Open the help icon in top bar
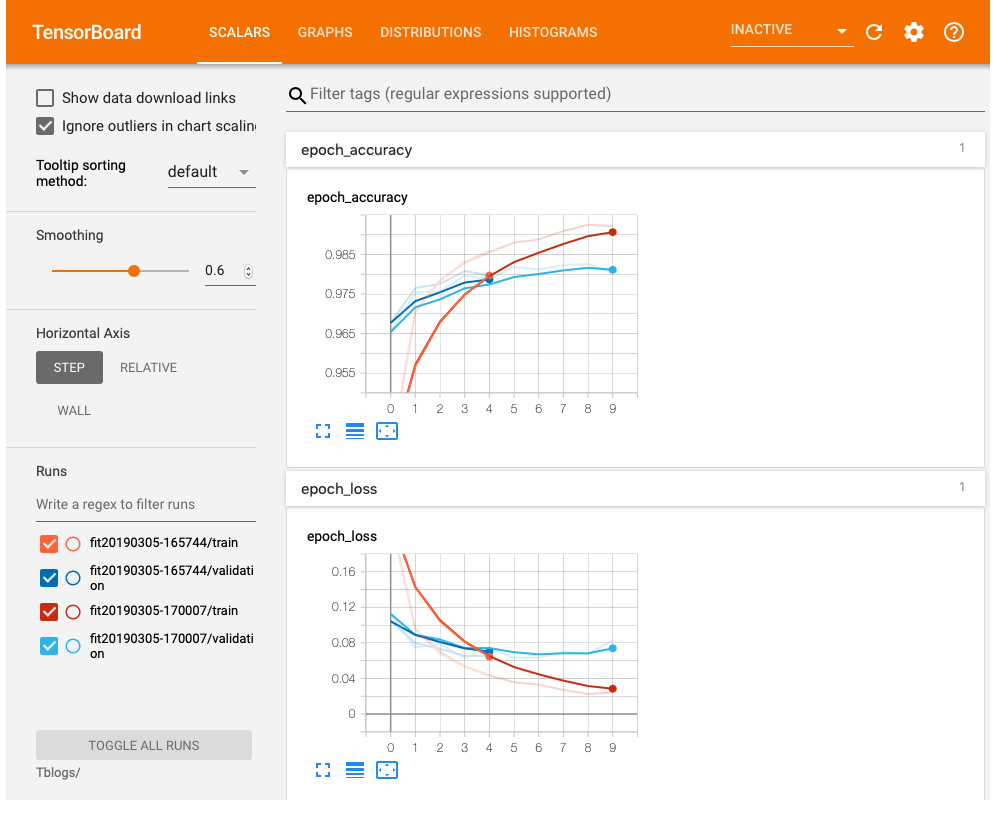994x814 pixels. (x=953, y=32)
